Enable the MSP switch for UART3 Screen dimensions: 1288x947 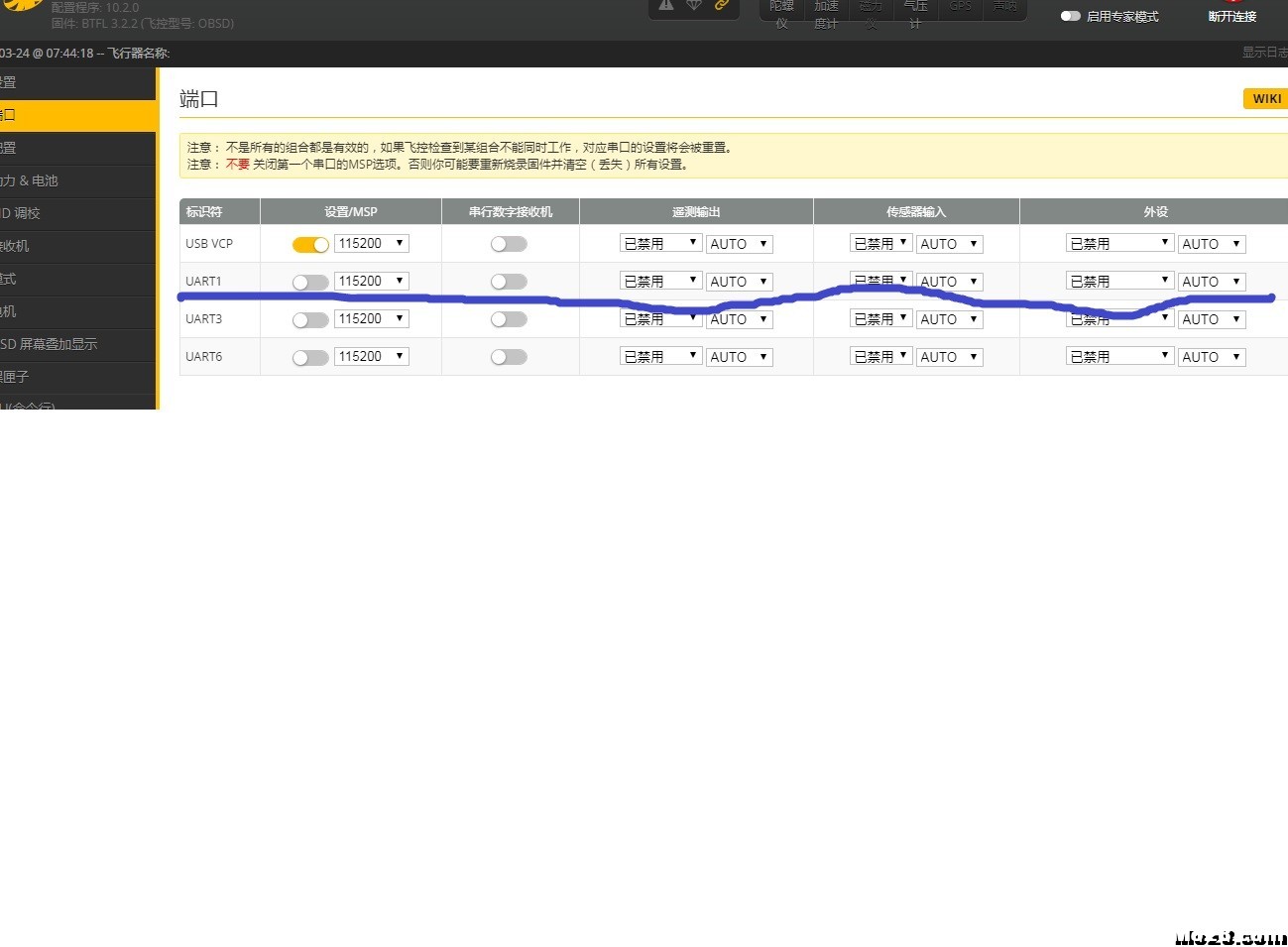[x=310, y=319]
